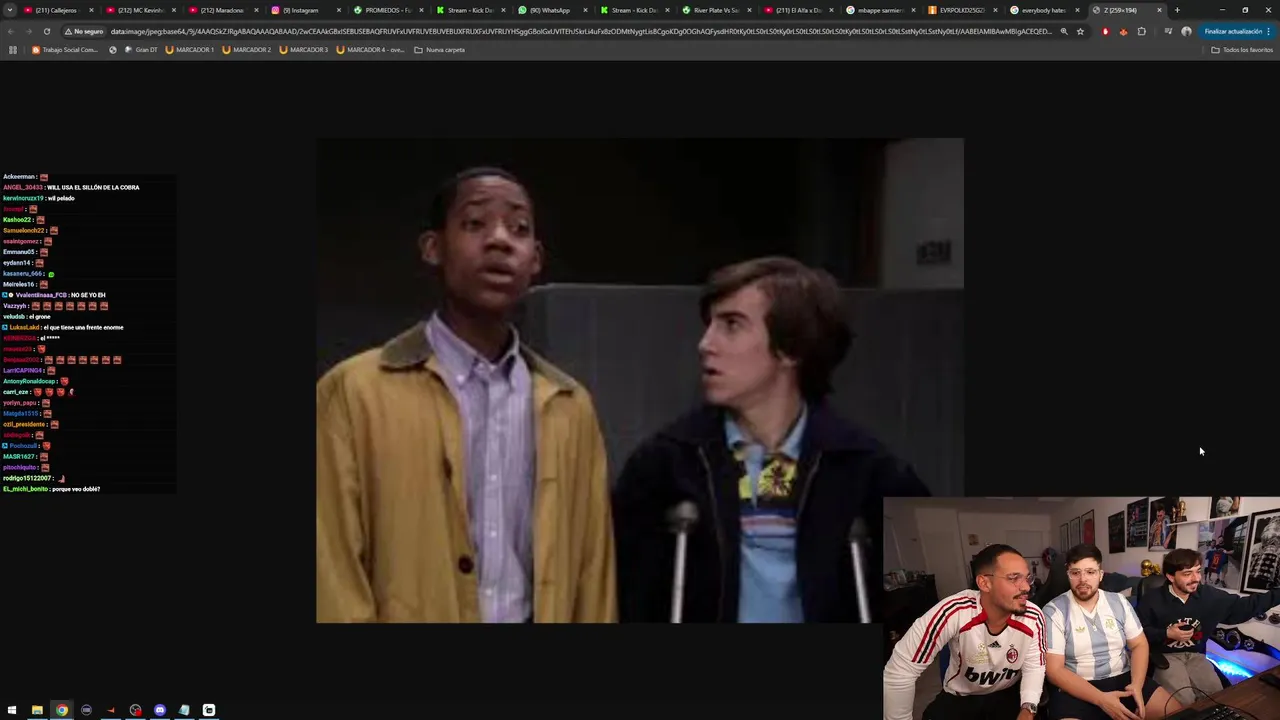The image size is (1280, 720).
Task: Open the bookmarks apps grid icon
Action: coord(12,50)
